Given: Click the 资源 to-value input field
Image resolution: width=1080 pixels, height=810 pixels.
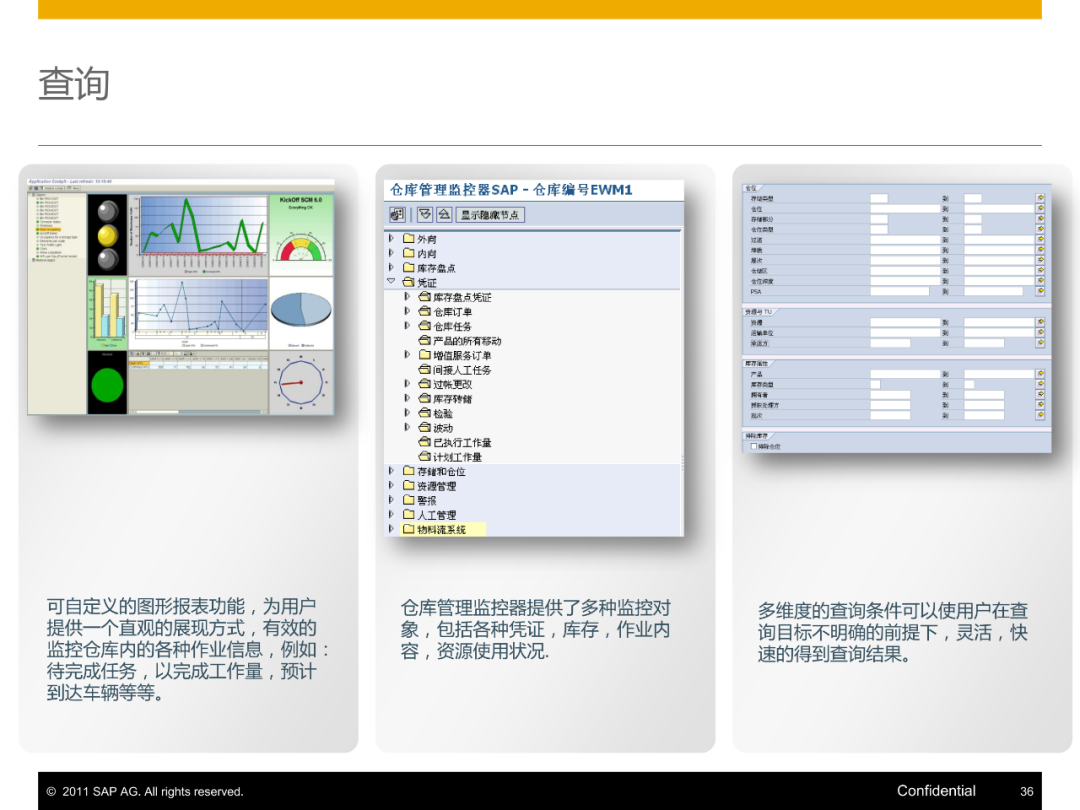Looking at the screenshot, I should 999,322.
